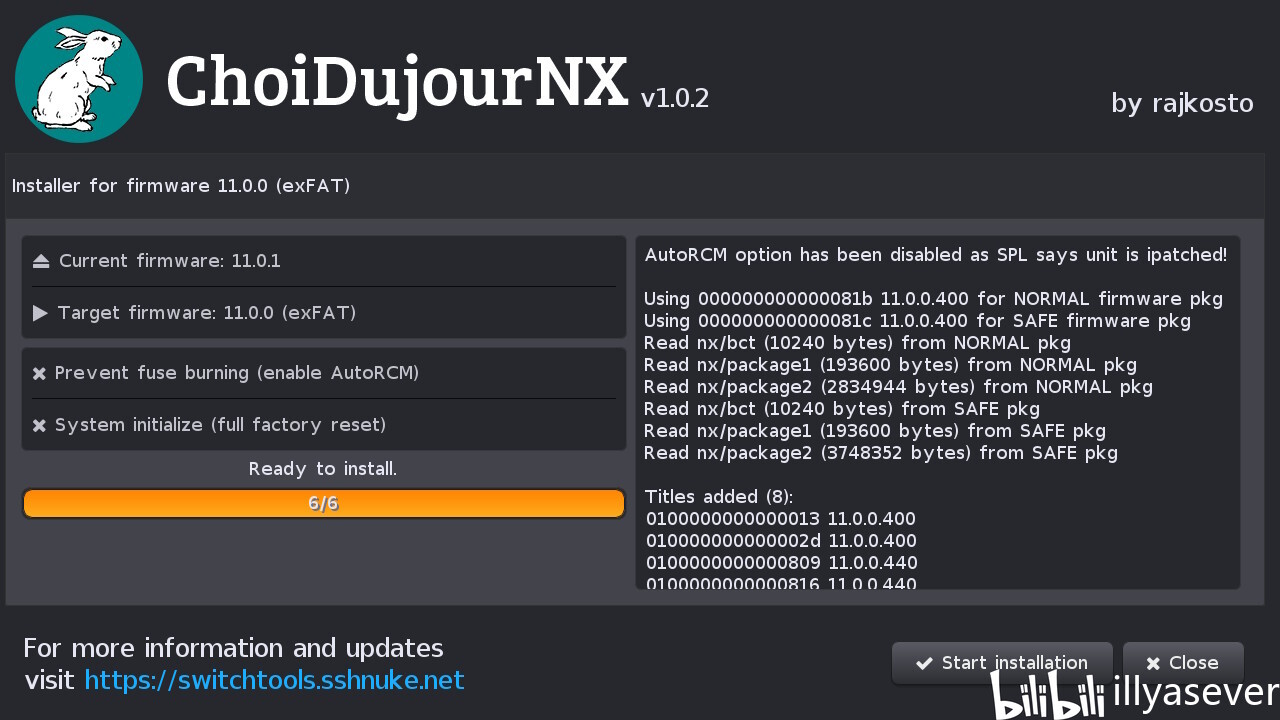Viewport: 1280px width, 720px height.
Task: Click the play arrow beside Target firmware
Action: [x=41, y=314]
